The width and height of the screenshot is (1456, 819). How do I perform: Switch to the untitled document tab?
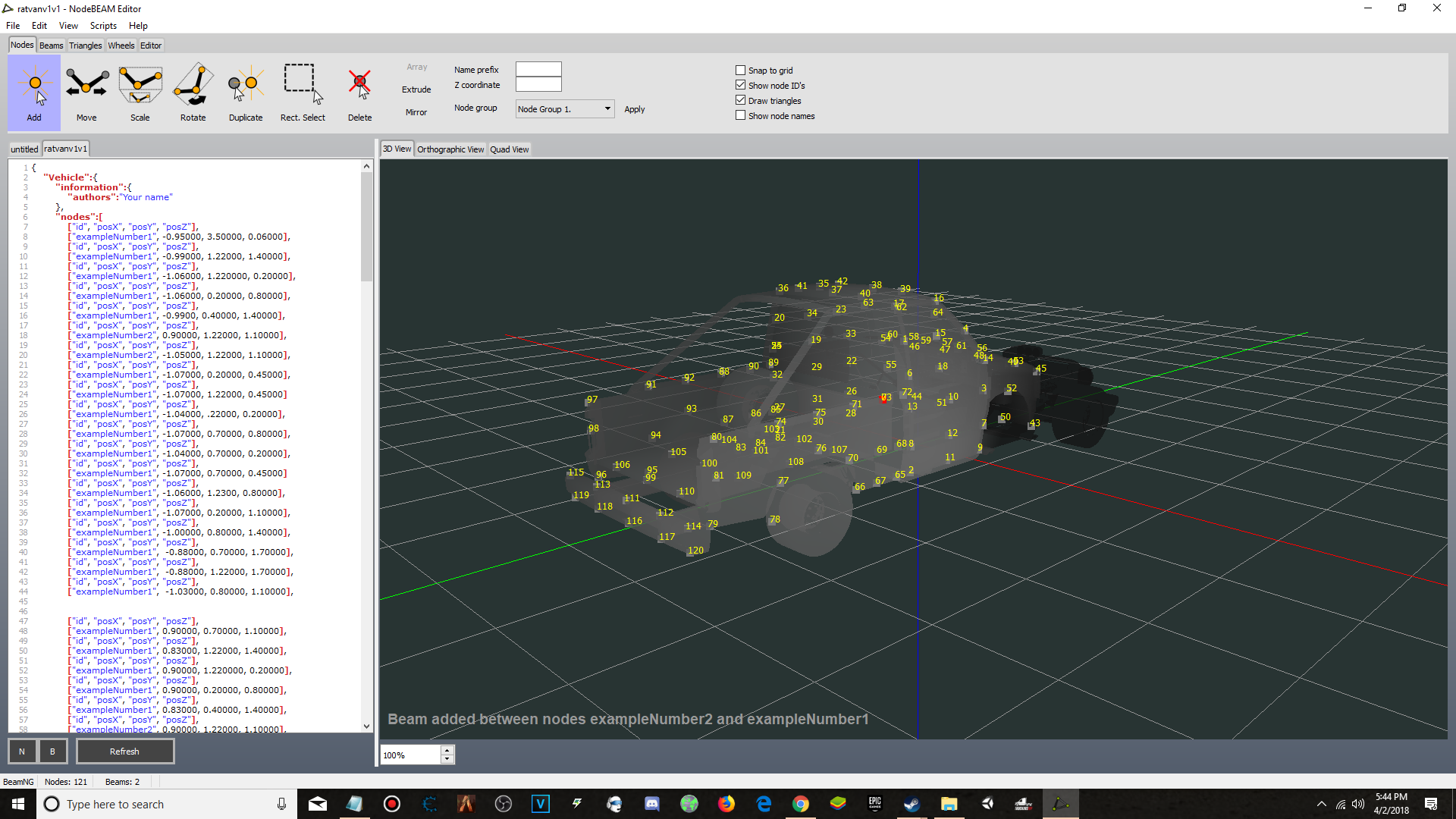tap(24, 149)
